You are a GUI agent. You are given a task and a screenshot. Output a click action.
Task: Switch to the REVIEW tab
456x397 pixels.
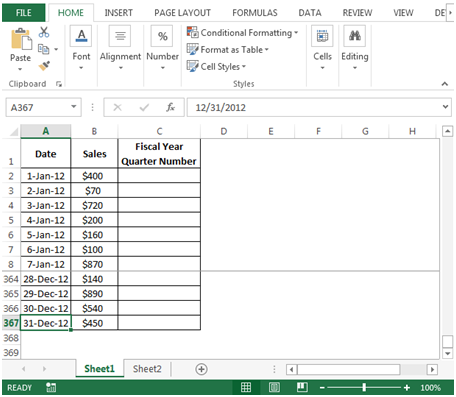coord(357,13)
